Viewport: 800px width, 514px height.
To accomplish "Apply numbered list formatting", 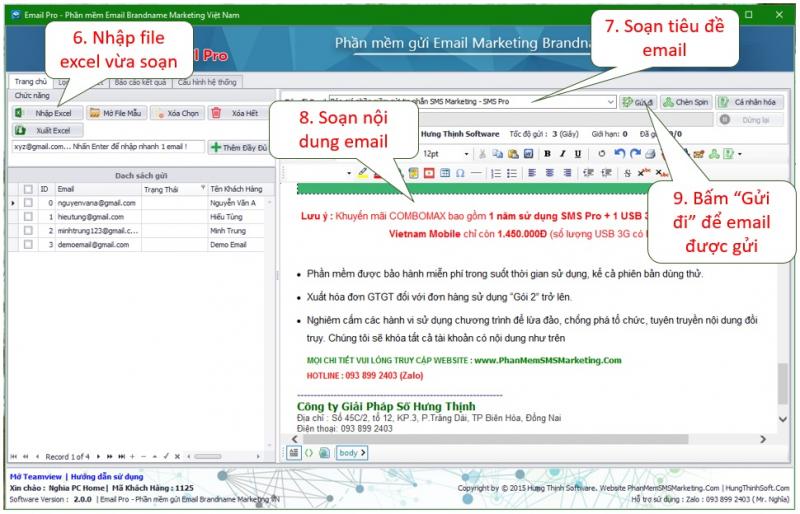I will (x=496, y=174).
